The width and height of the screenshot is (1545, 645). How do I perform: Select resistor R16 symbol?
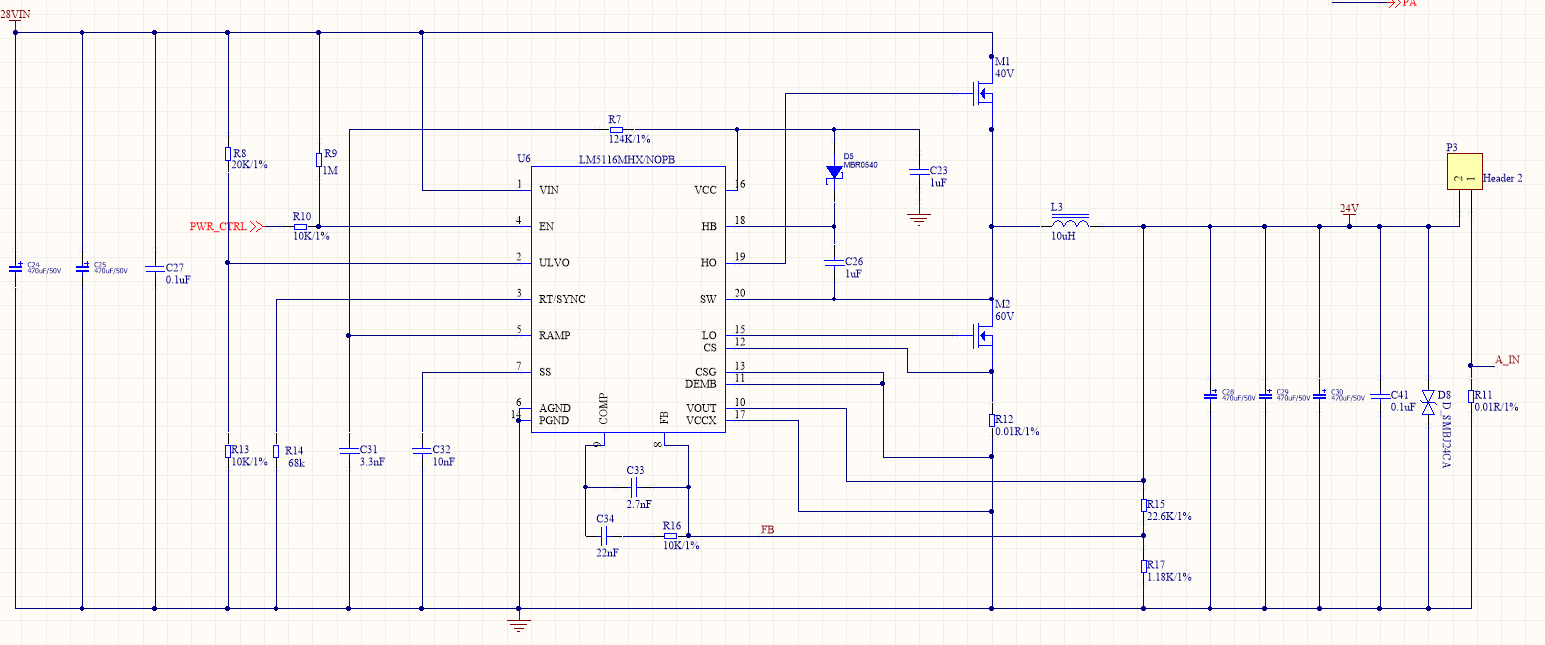pyautogui.click(x=670, y=536)
